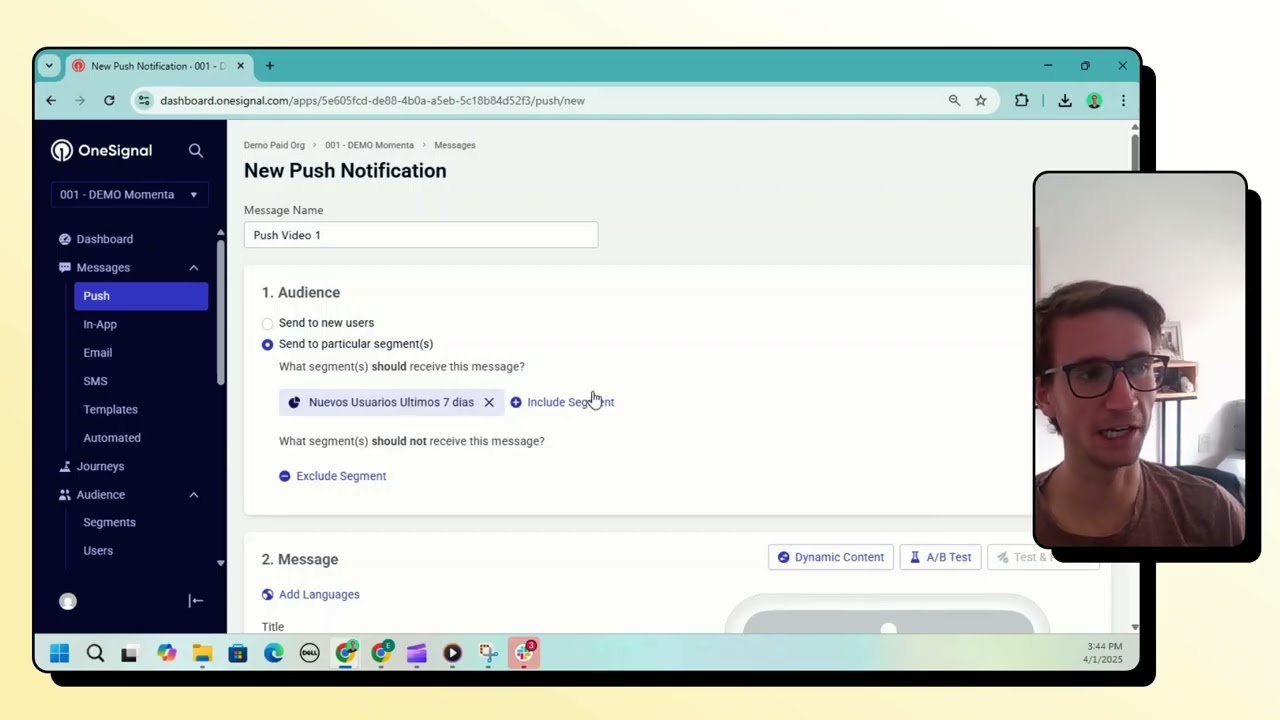Open Templates in sidebar
The image size is (1280, 720).
[x=111, y=409]
